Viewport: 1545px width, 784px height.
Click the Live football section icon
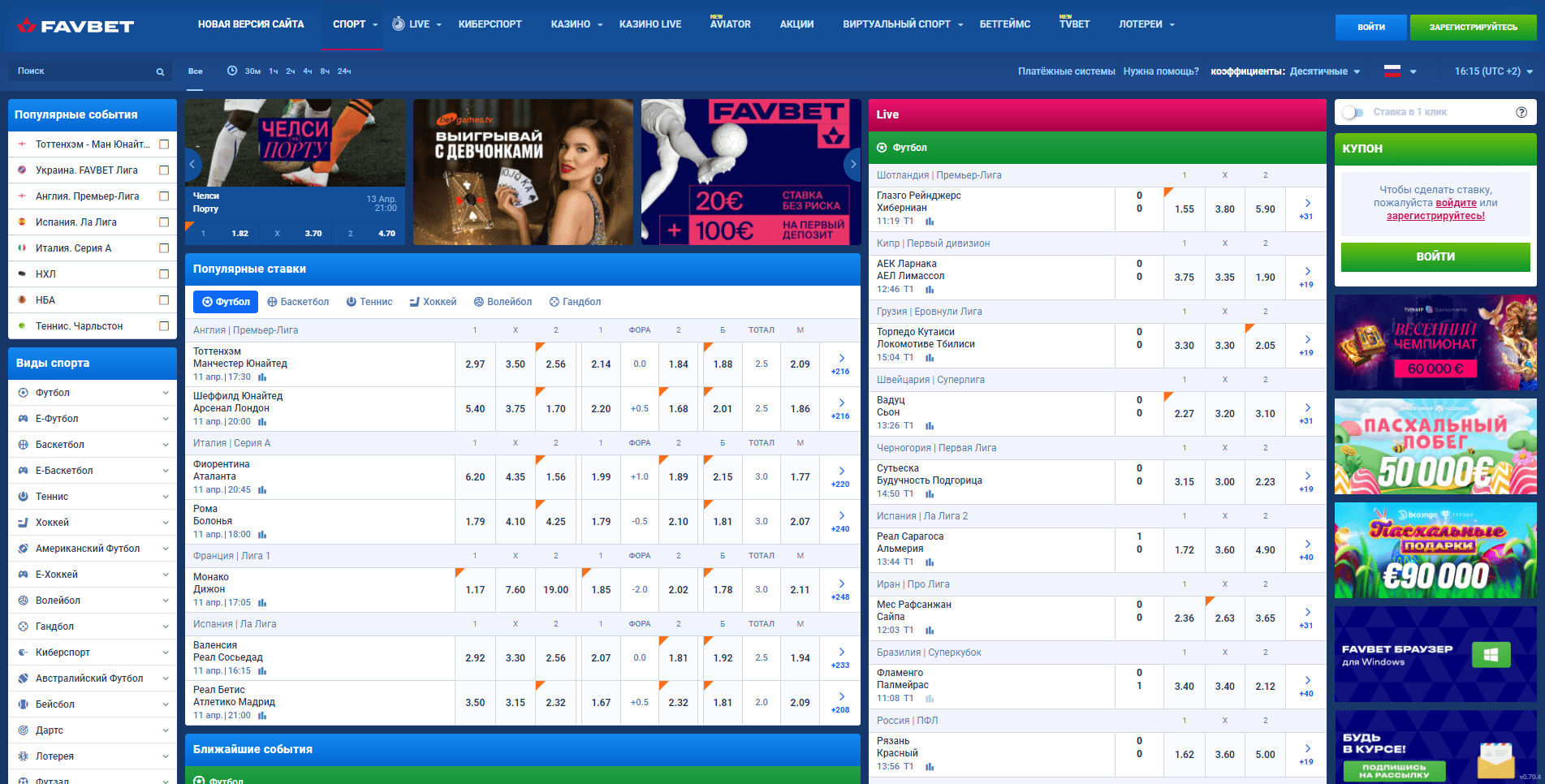(x=882, y=148)
